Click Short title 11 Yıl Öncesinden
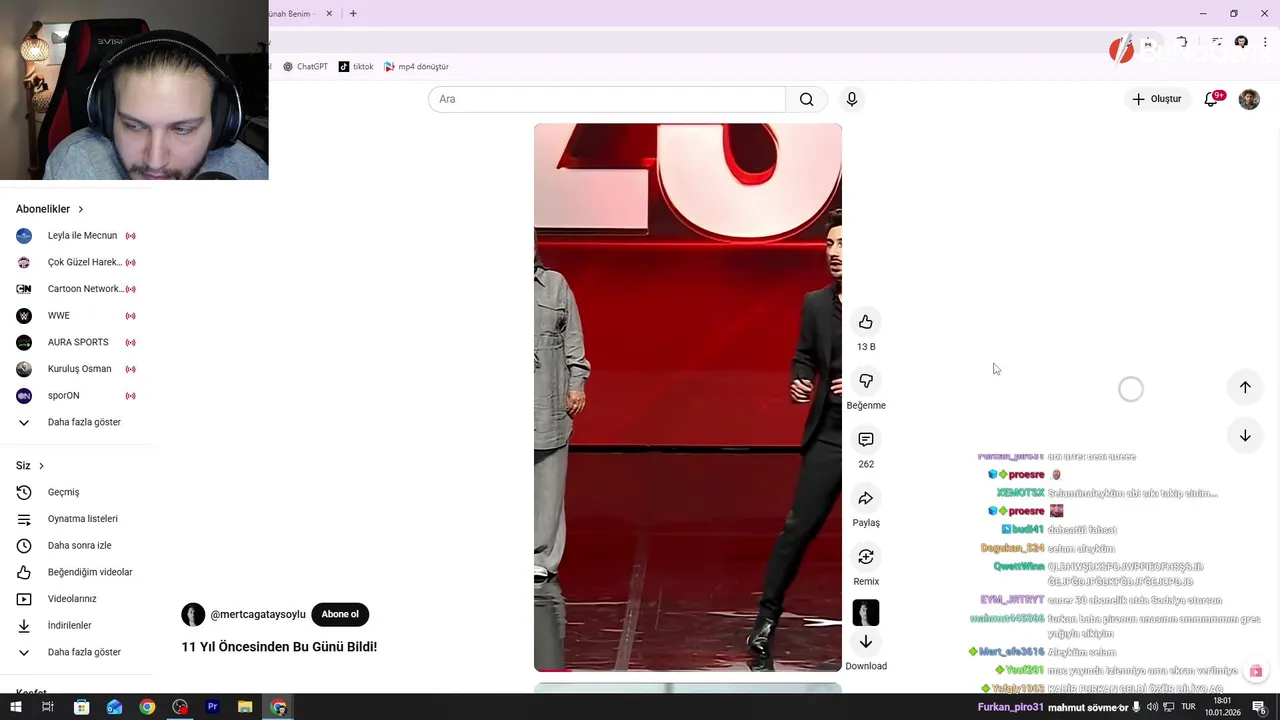The width and height of the screenshot is (1280, 720). click(279, 647)
